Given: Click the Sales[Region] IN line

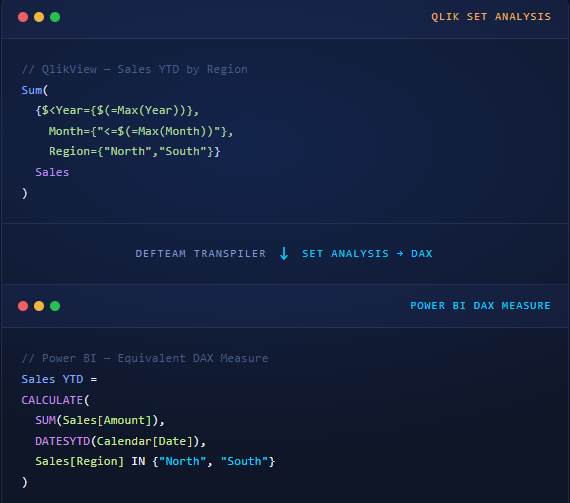Looking at the screenshot, I should click(155, 462).
